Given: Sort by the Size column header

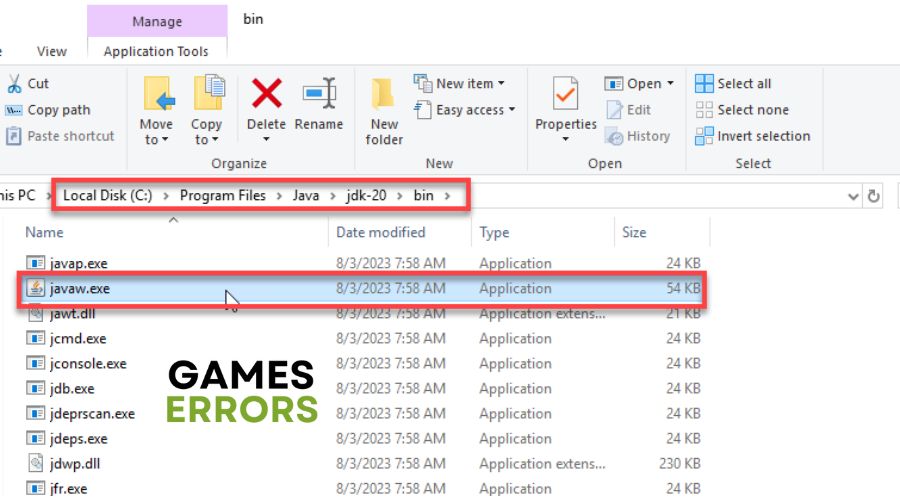Looking at the screenshot, I should (x=634, y=232).
